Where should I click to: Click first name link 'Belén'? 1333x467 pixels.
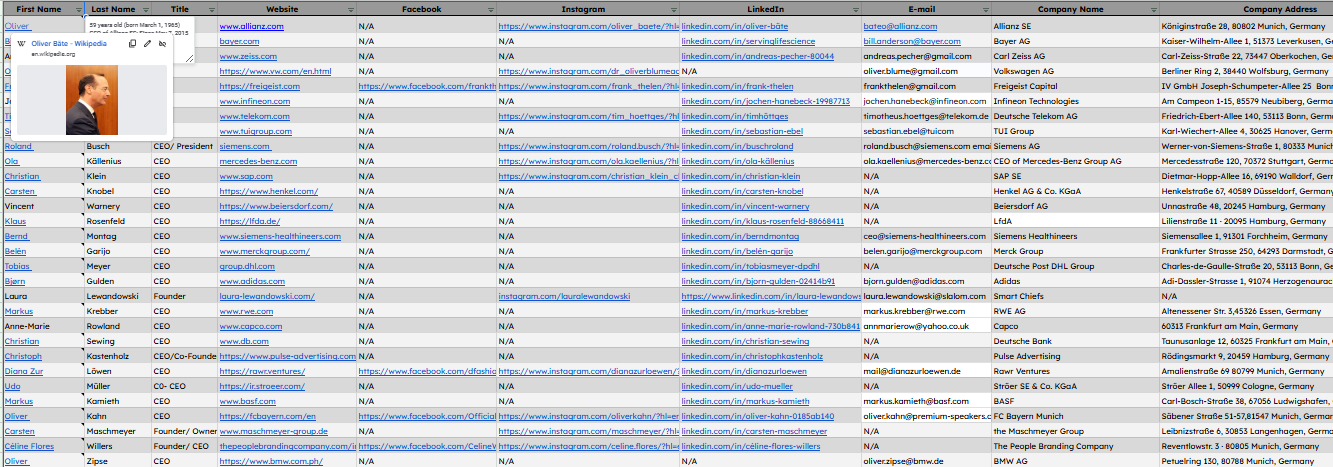16,251
